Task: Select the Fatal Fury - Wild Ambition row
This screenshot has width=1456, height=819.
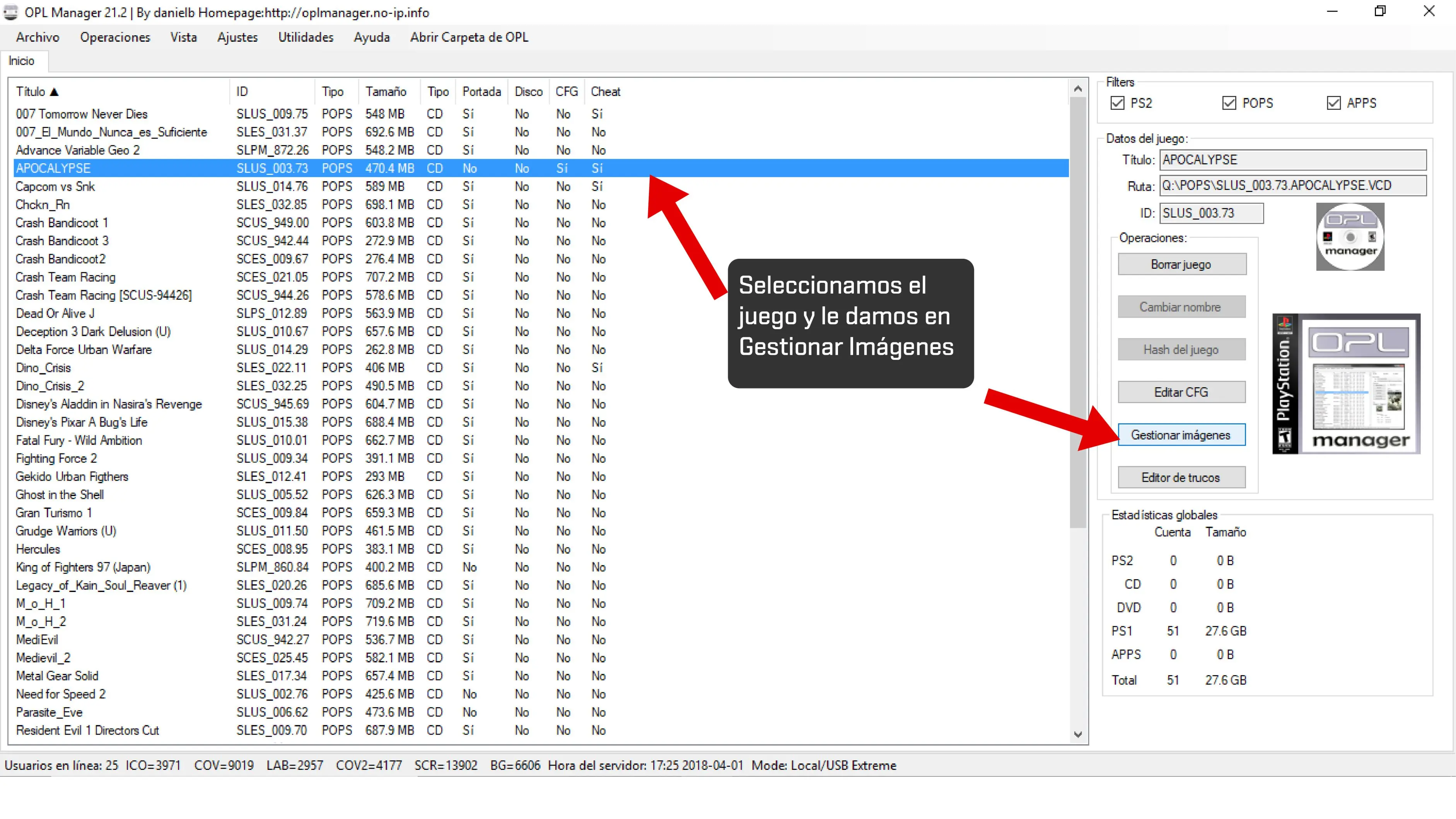Action: point(541,440)
